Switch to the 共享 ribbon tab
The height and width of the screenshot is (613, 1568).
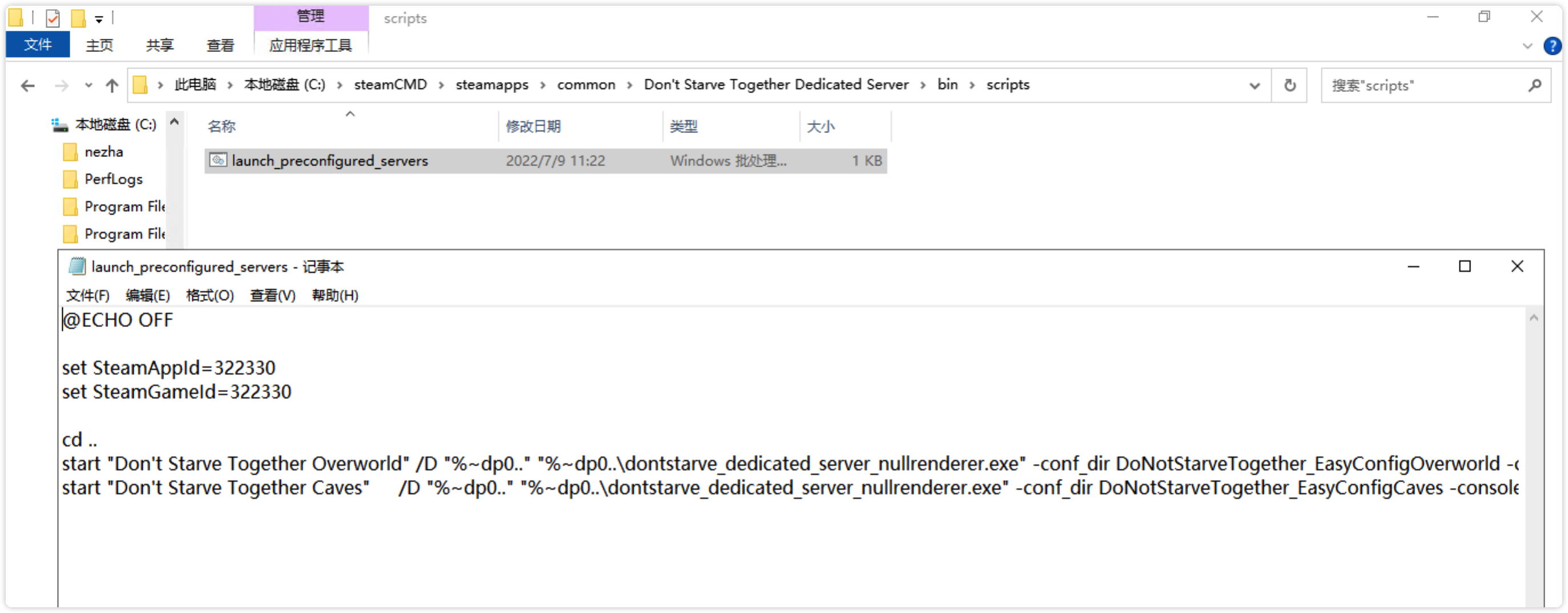[x=159, y=45]
